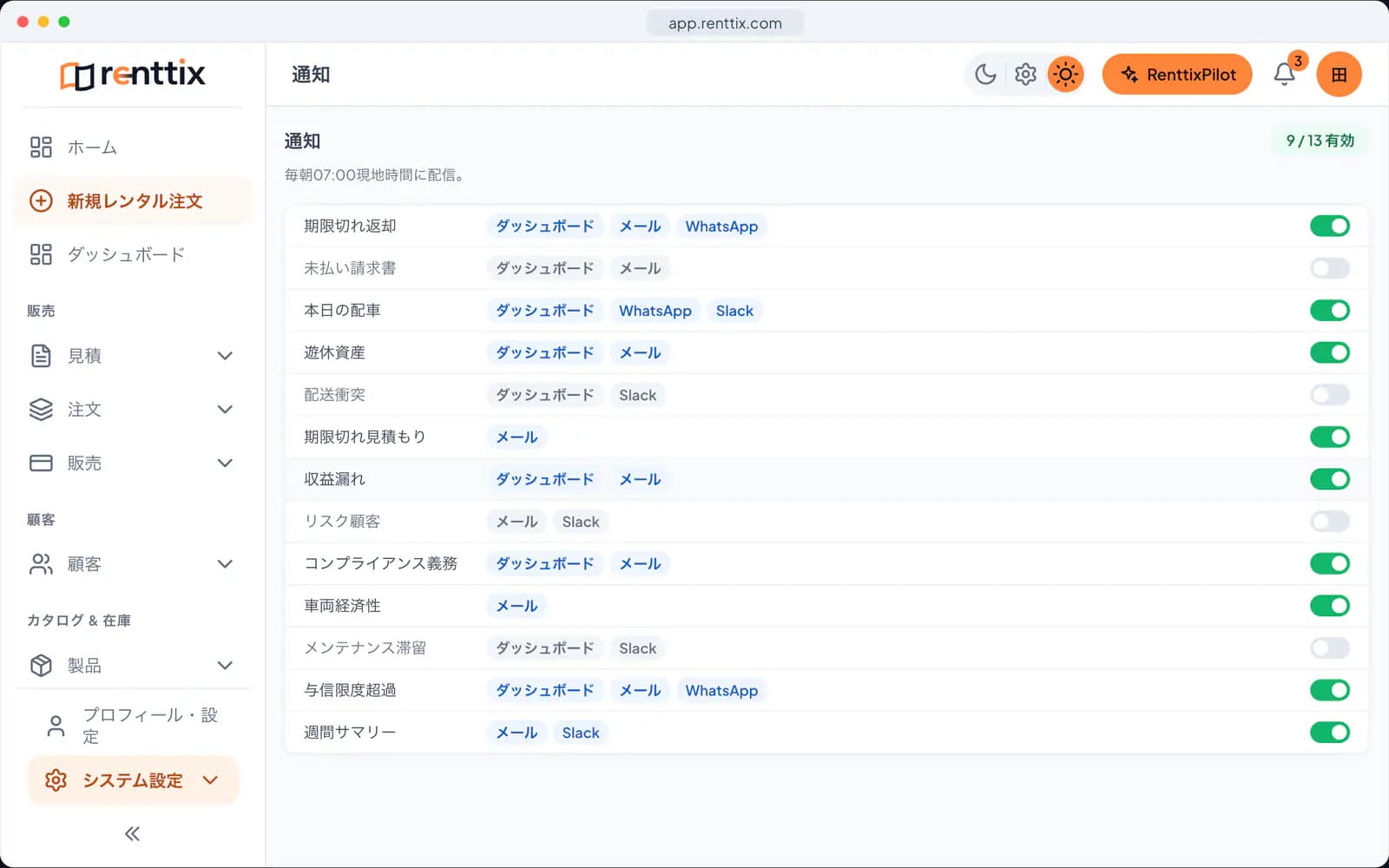Open 新規レンタル注文 menu item
Screen dimensions: 1389x868
pyautogui.click(x=133, y=201)
